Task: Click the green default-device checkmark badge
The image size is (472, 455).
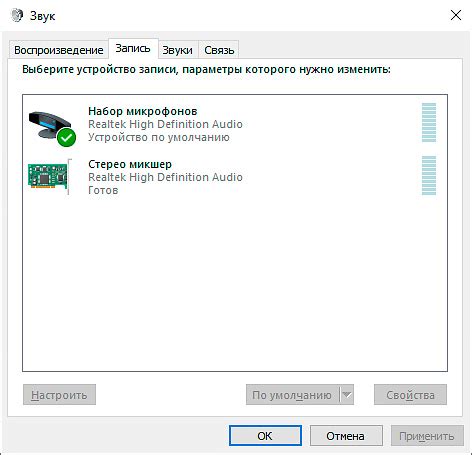Action: (66, 137)
